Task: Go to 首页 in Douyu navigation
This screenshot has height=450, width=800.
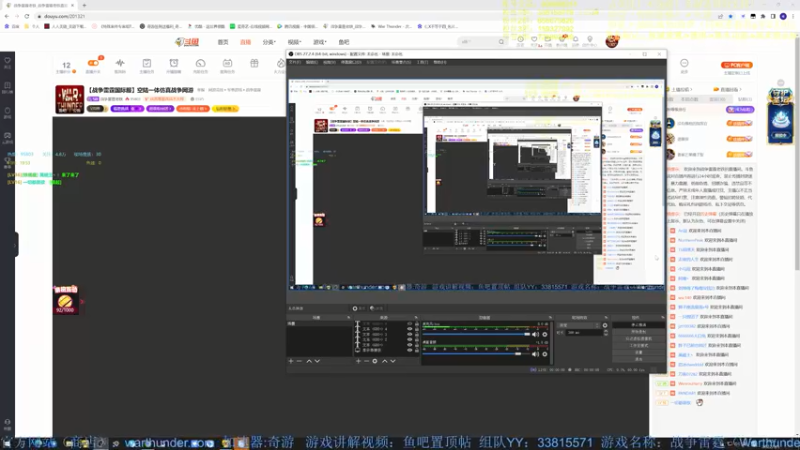Action: coord(223,42)
